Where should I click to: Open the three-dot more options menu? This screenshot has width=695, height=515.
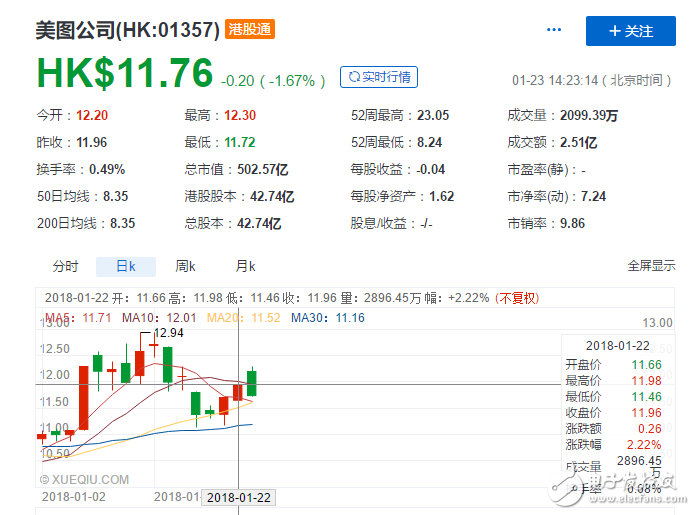553,30
